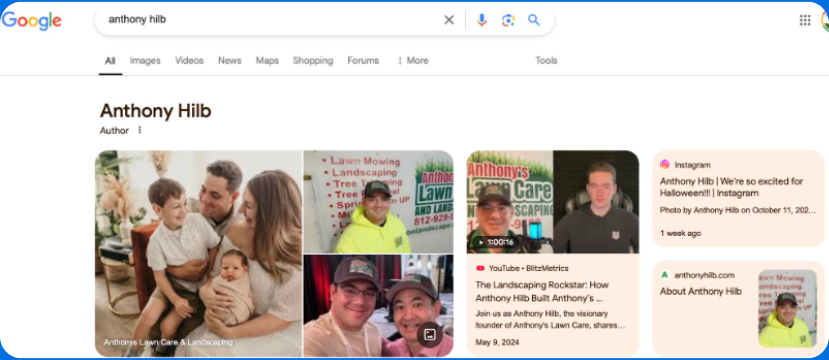Start voice search with microphone icon
This screenshot has height=360, width=829.
pos(481,20)
